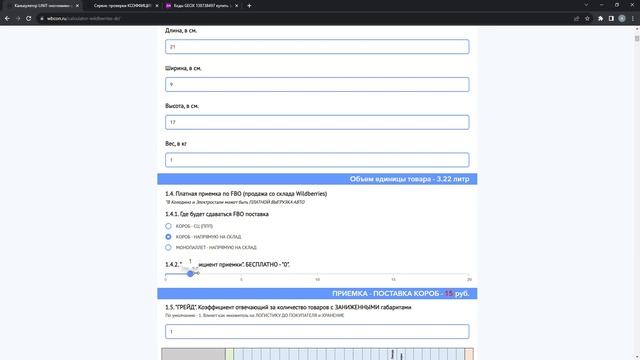Go back with the browser back arrow
Screen dimensions: 640x360
pos(7,18)
